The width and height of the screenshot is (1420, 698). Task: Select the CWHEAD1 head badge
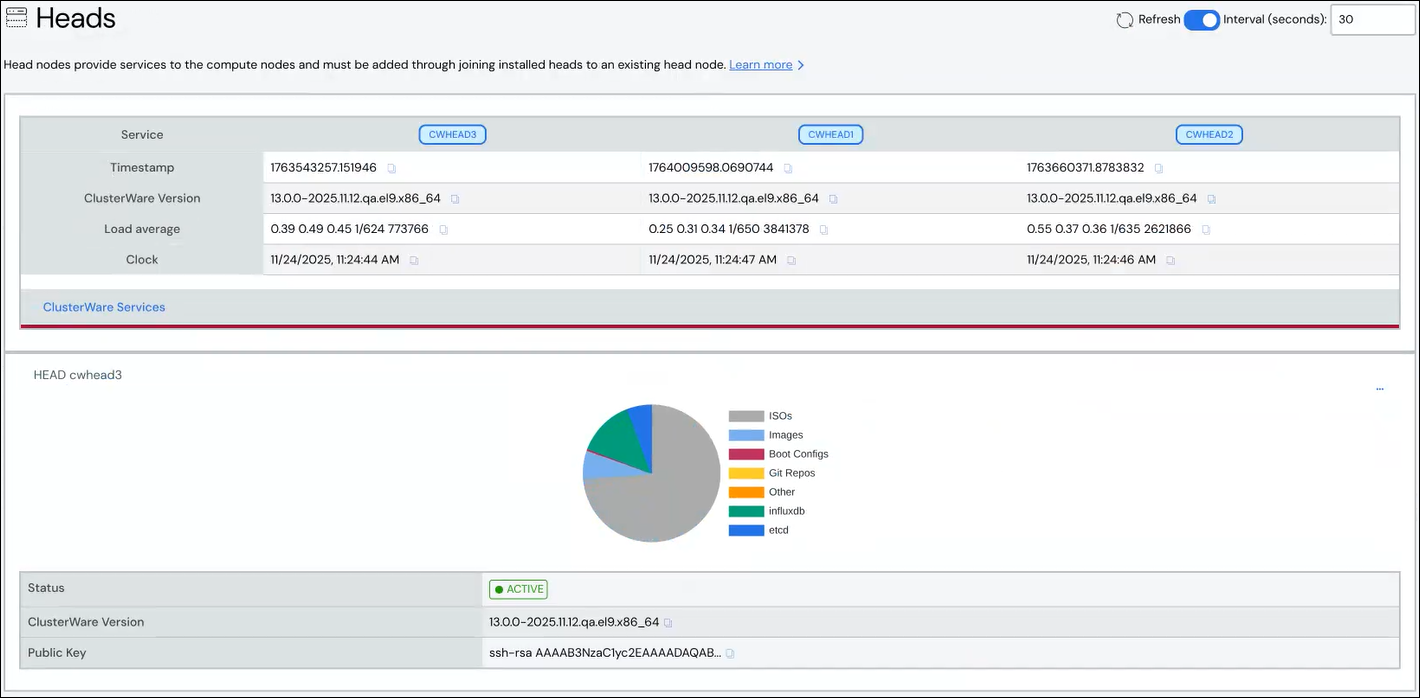(x=830, y=135)
